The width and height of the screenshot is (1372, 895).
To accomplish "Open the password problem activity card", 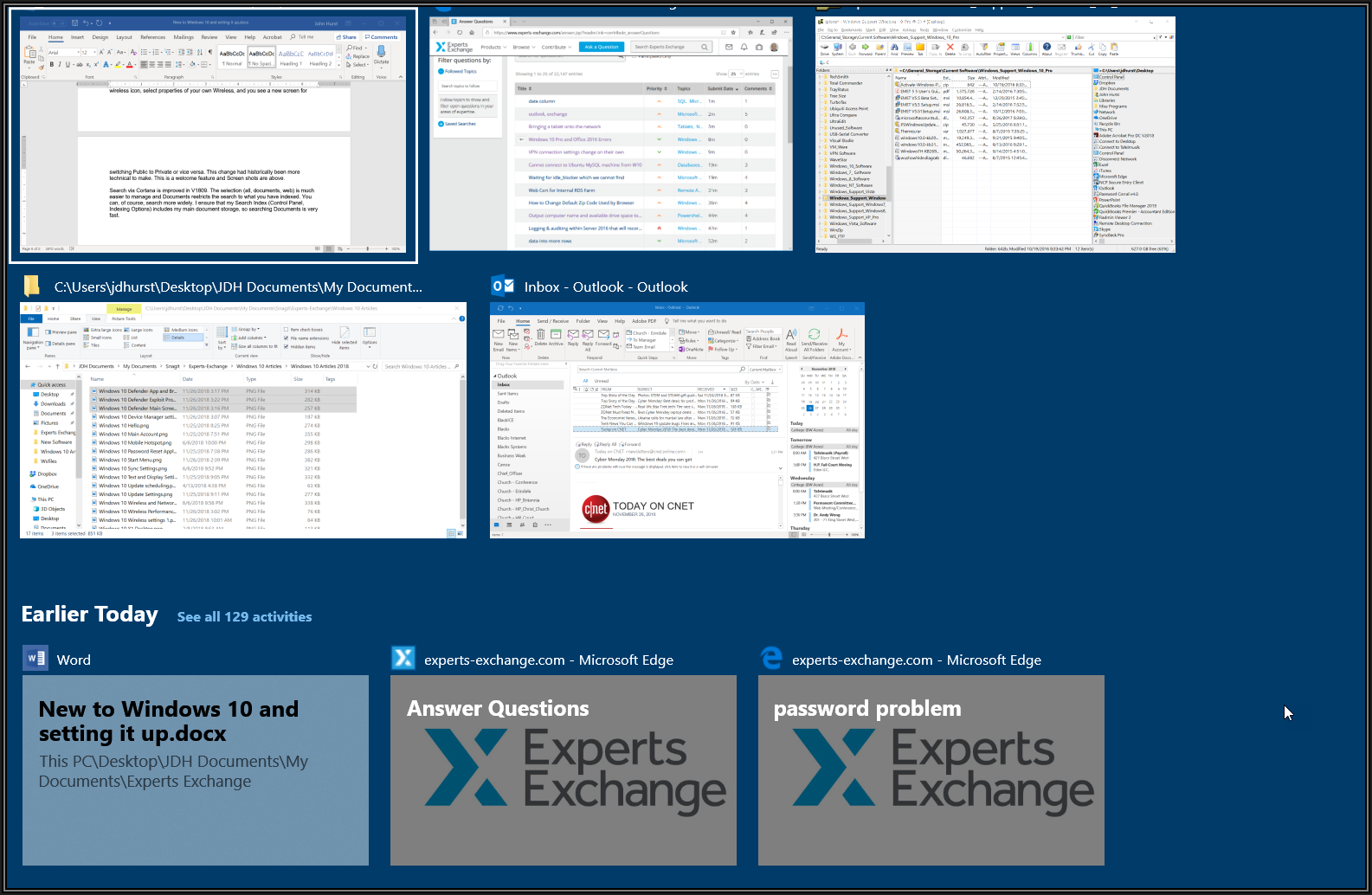I will click(x=931, y=770).
